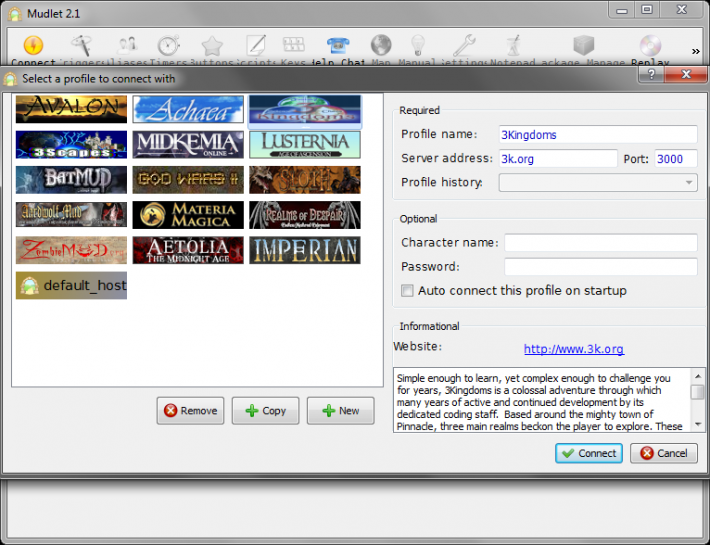This screenshot has height=545, width=710.
Task: Click the New profile button
Action: tap(341, 411)
